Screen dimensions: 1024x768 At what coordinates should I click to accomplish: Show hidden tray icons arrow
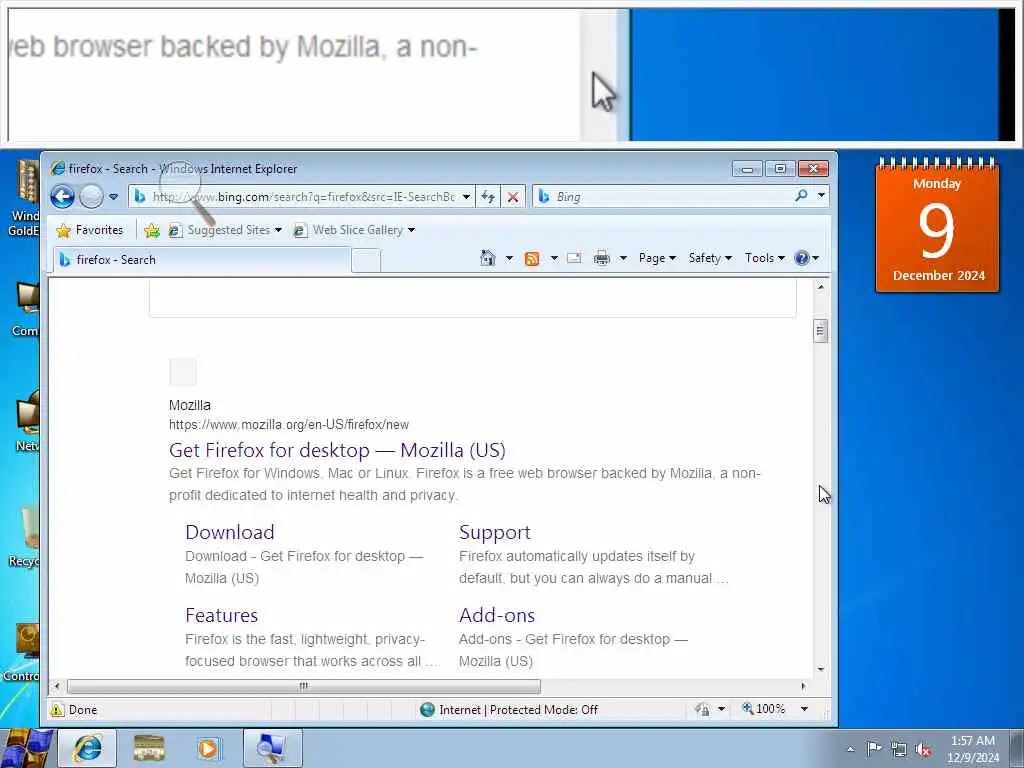tap(850, 749)
